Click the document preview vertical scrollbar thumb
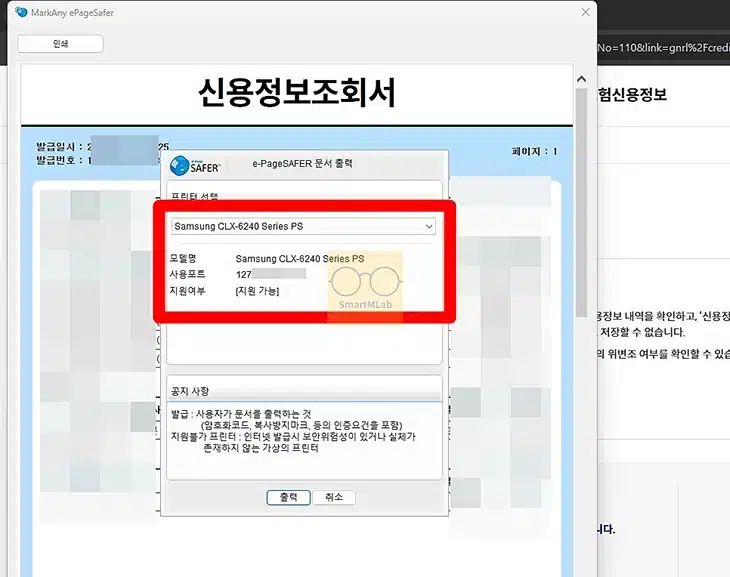This screenshot has height=577, width=730. point(581,203)
